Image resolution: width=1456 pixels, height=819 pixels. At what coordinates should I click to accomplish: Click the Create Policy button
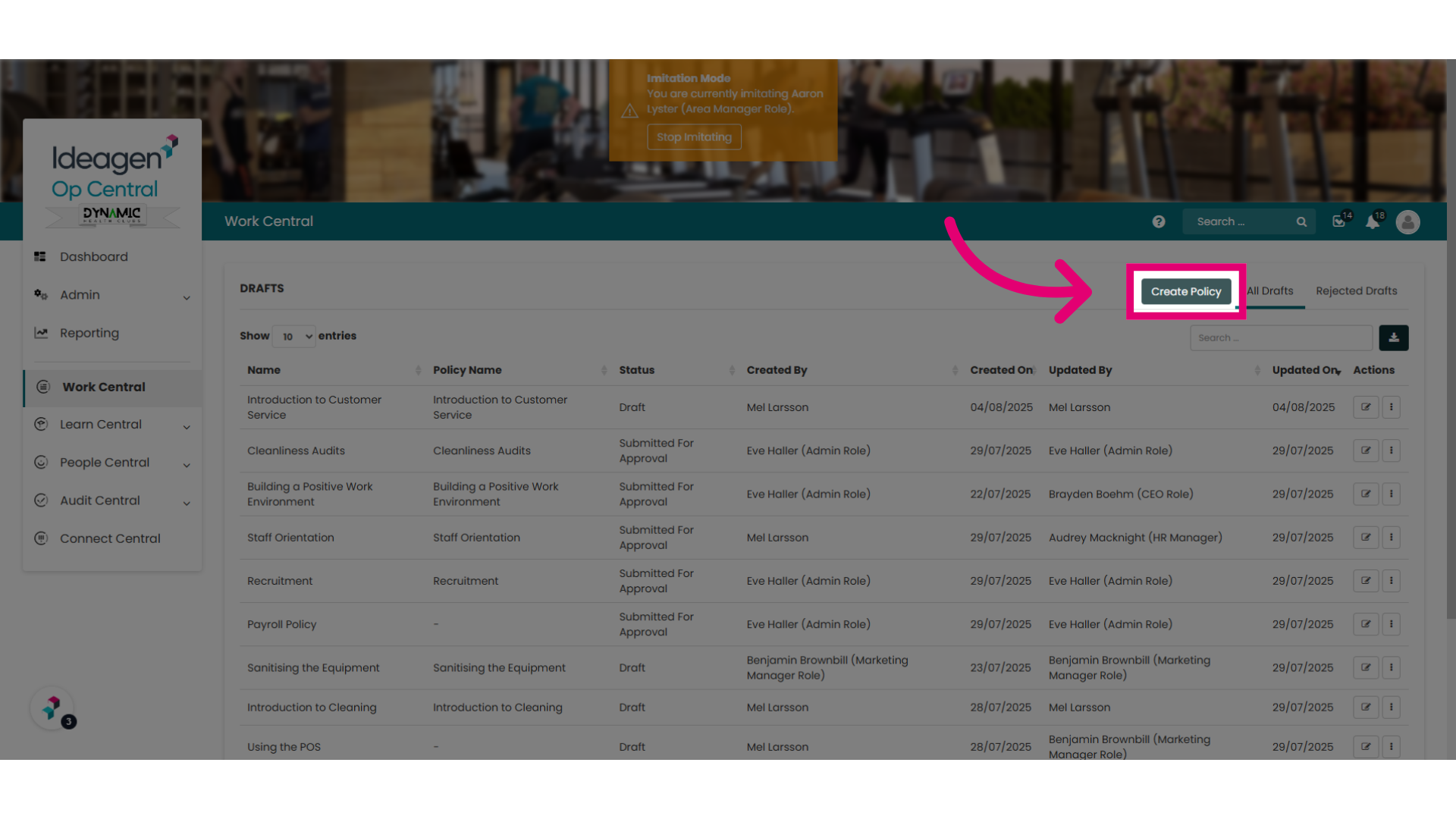click(x=1186, y=291)
